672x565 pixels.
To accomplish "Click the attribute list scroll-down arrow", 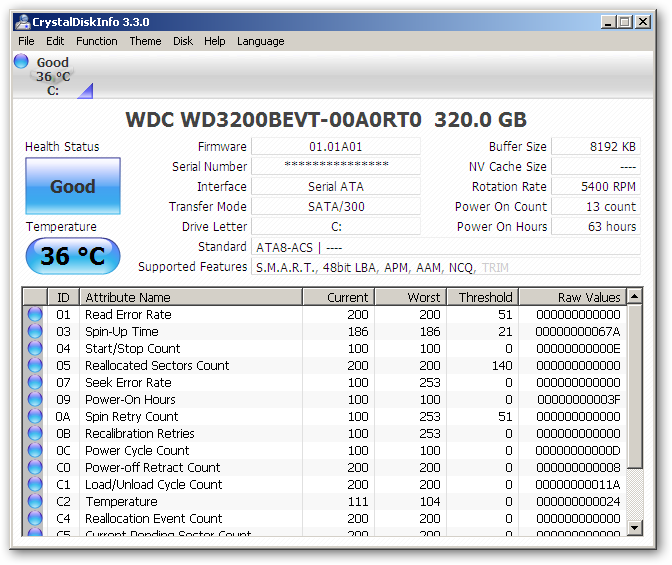I will coord(635,527).
